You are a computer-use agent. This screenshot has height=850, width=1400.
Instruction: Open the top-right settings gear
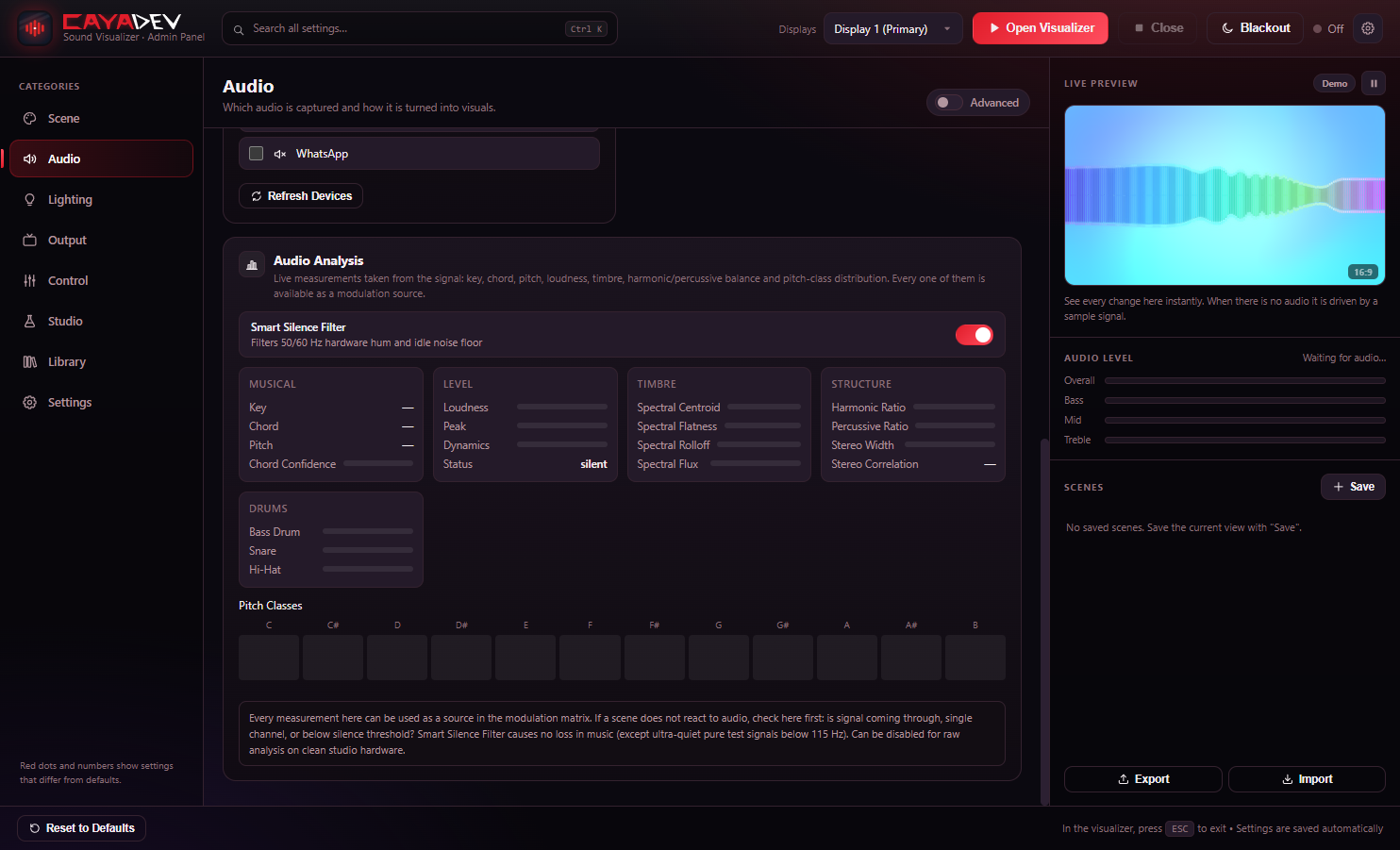tap(1368, 28)
